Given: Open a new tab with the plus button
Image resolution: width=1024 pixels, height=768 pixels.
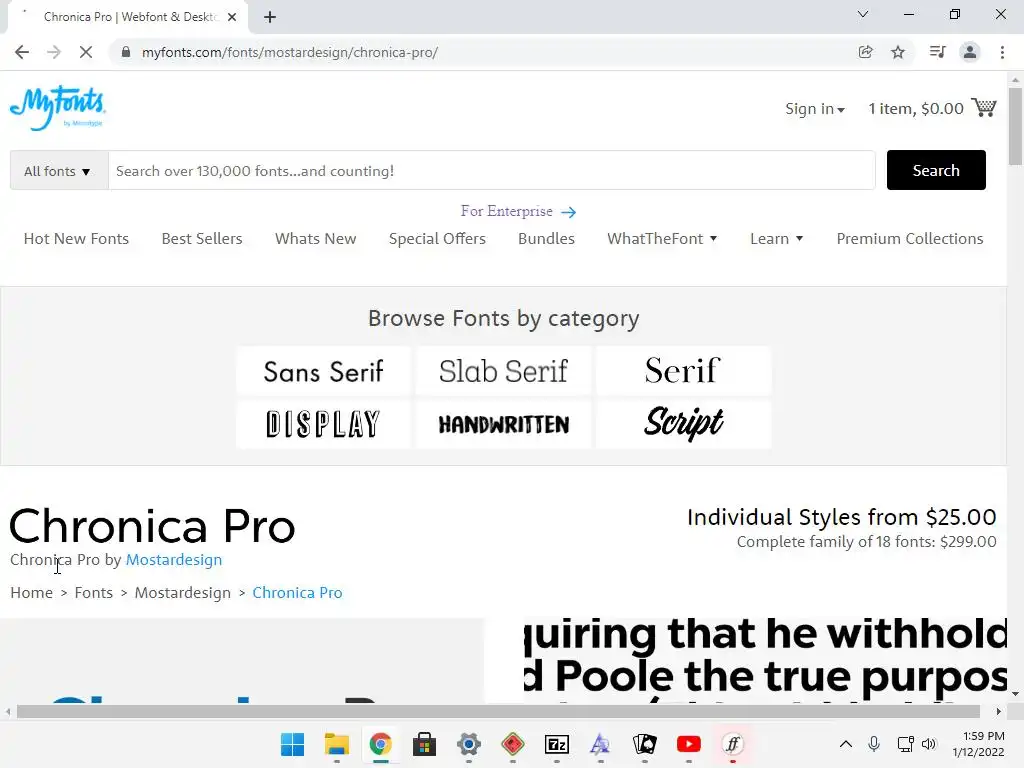Looking at the screenshot, I should tap(270, 17).
